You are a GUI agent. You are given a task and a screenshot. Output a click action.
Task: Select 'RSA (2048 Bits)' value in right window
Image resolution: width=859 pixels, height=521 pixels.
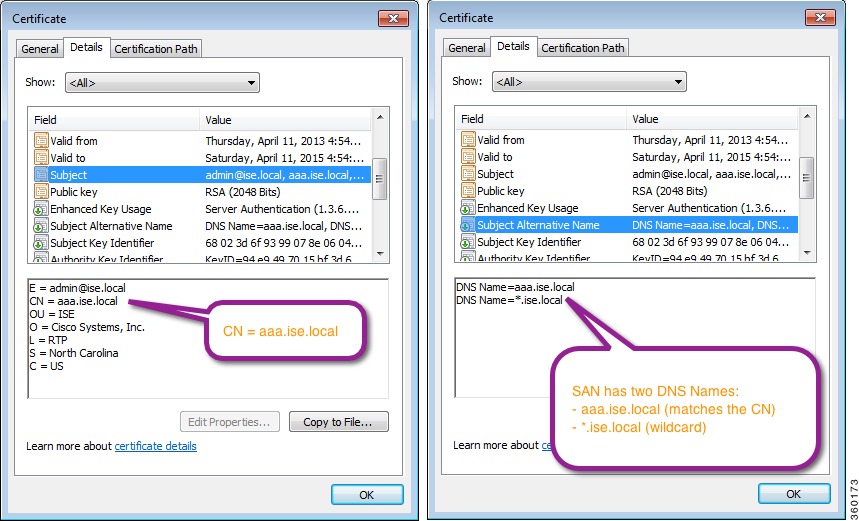669,191
